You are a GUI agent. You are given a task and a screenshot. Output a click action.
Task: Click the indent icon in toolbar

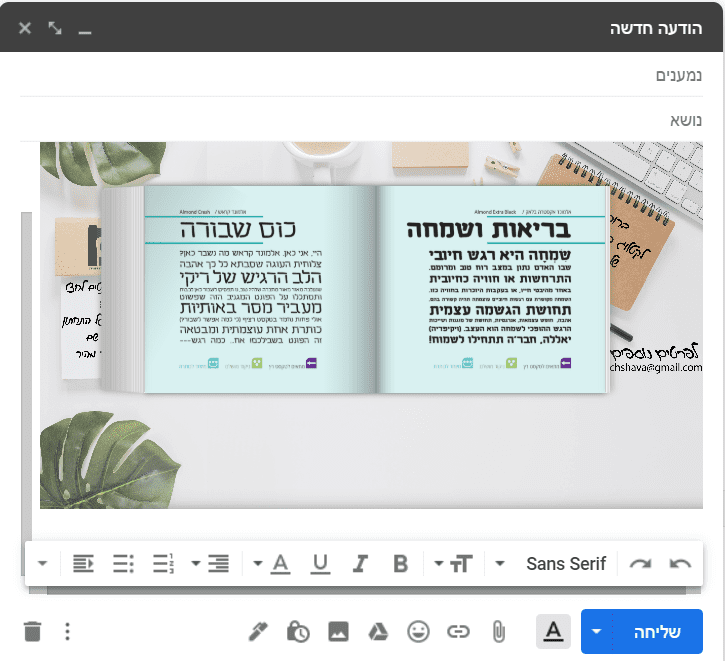pyautogui.click(x=84, y=563)
